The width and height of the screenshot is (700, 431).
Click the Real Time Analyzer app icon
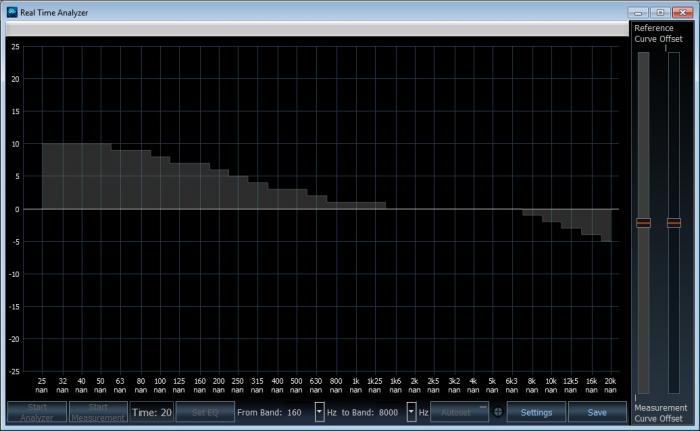coord(12,12)
